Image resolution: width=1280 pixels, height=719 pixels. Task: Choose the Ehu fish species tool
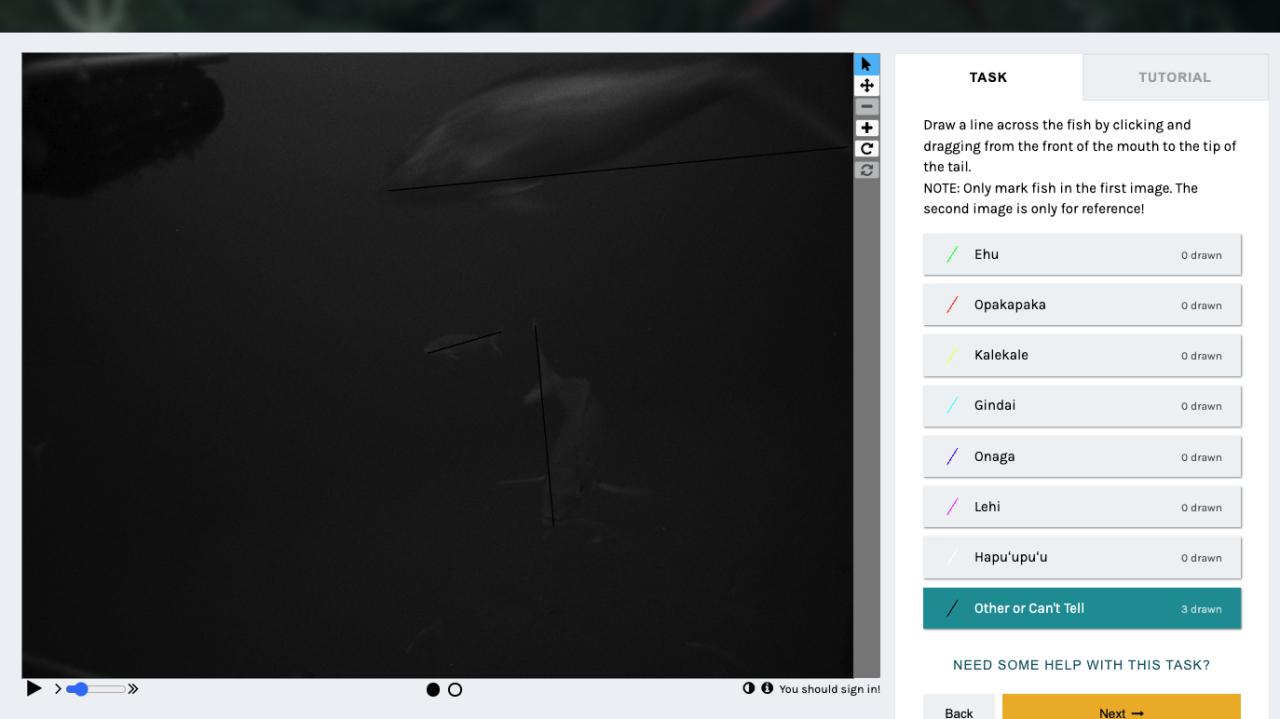point(1082,254)
